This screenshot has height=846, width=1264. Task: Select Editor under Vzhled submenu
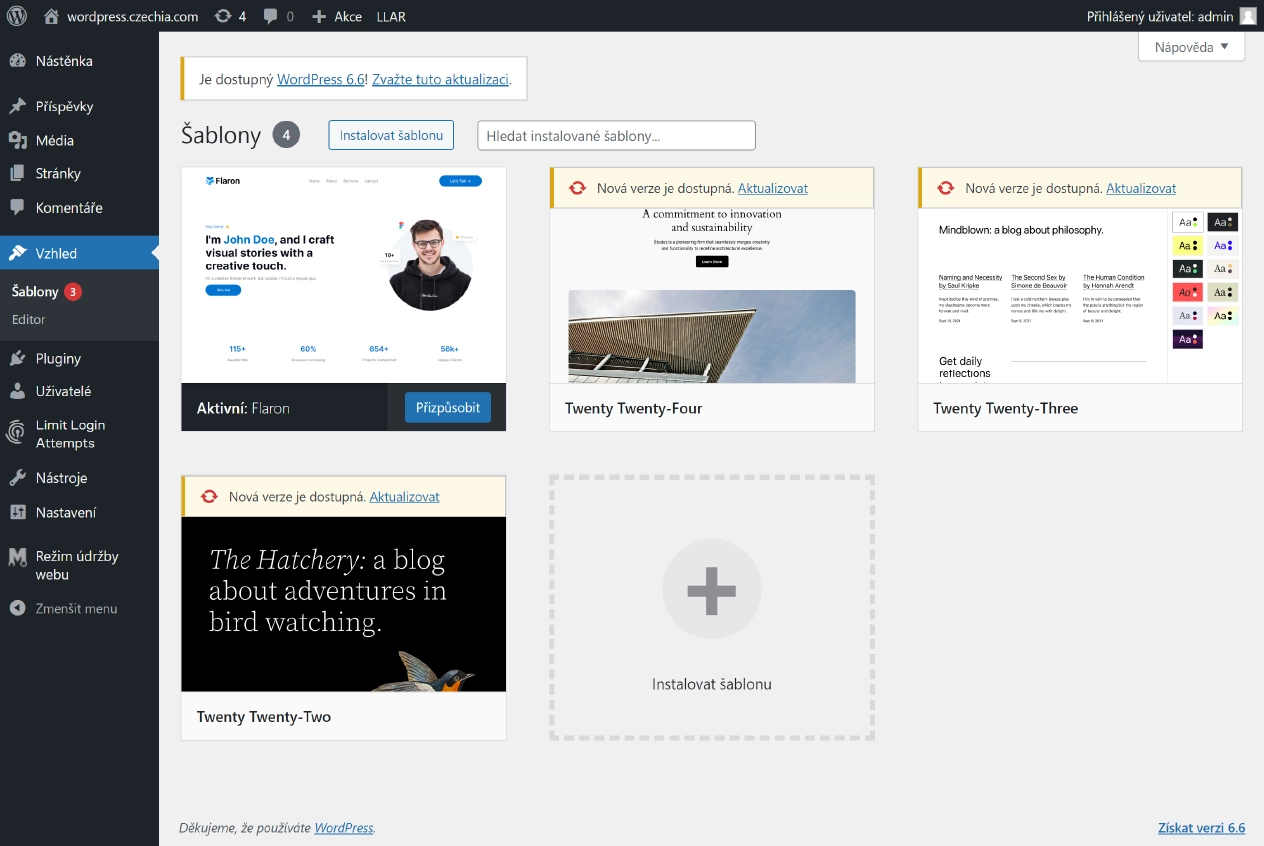[29, 319]
